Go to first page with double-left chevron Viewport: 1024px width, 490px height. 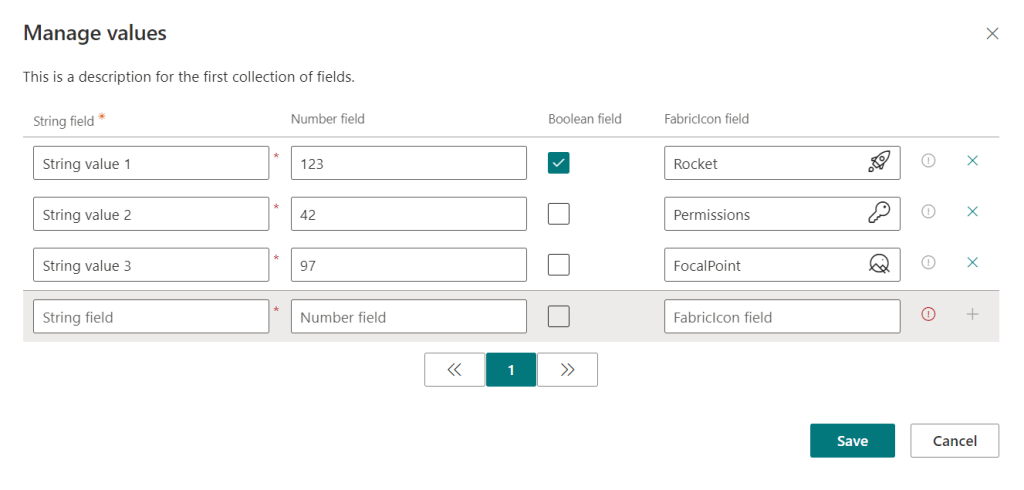454,369
